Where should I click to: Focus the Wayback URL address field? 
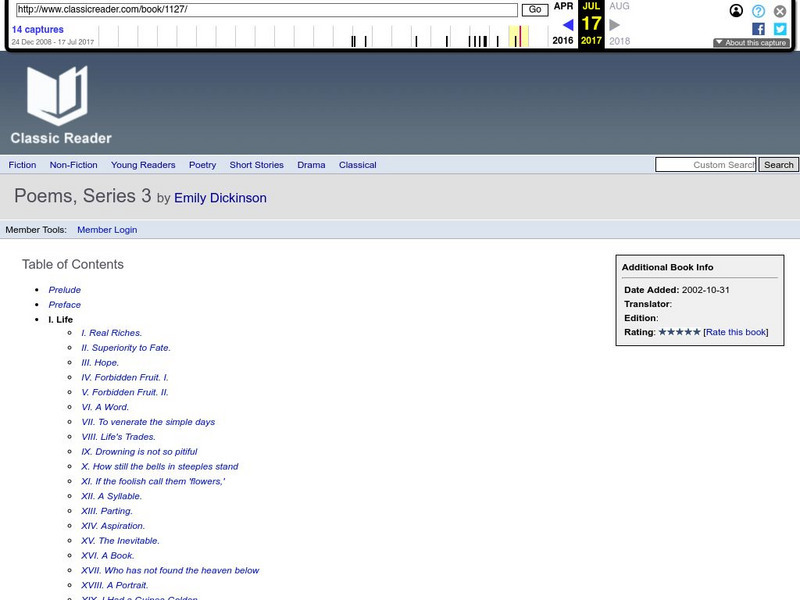[x=267, y=10]
